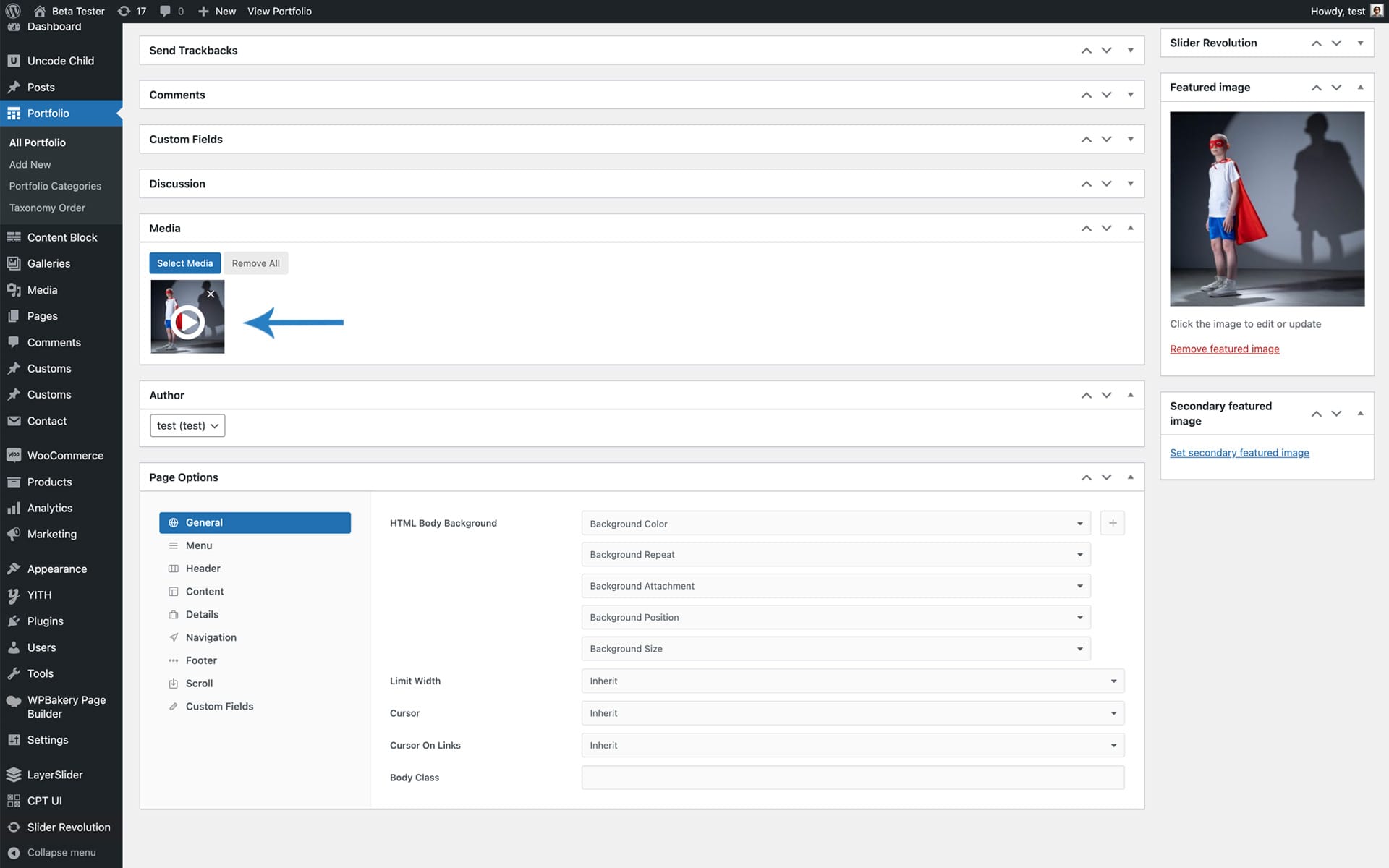1389x868 pixels.
Task: Open the Background Repeat dropdown
Action: (836, 555)
